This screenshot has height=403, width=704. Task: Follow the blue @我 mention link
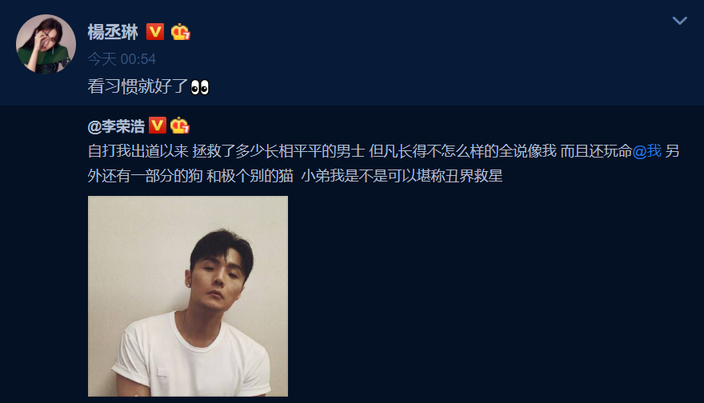647,151
